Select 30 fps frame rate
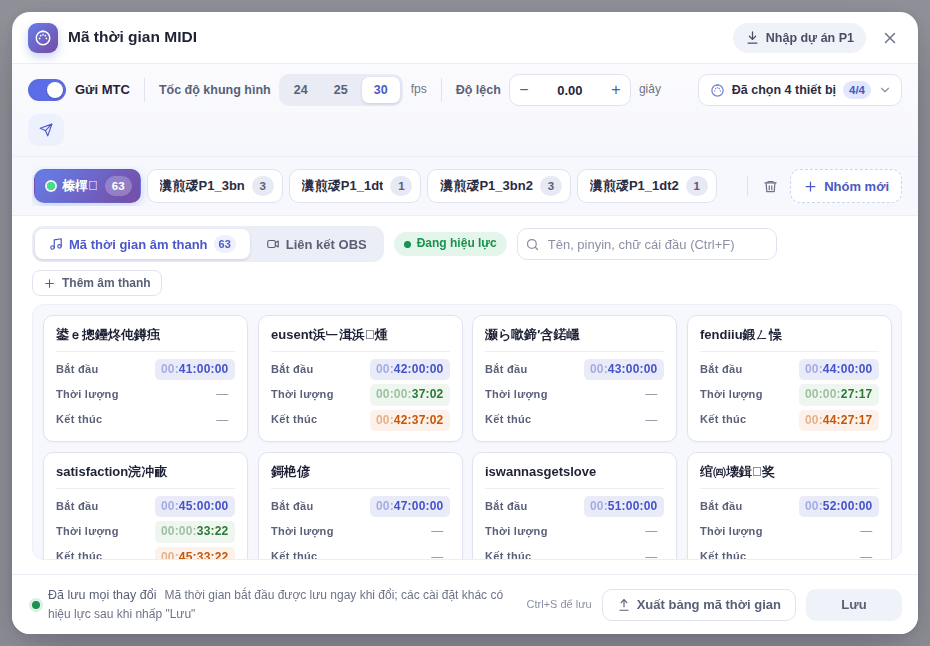This screenshot has height=646, width=930. pyautogui.click(x=381, y=90)
